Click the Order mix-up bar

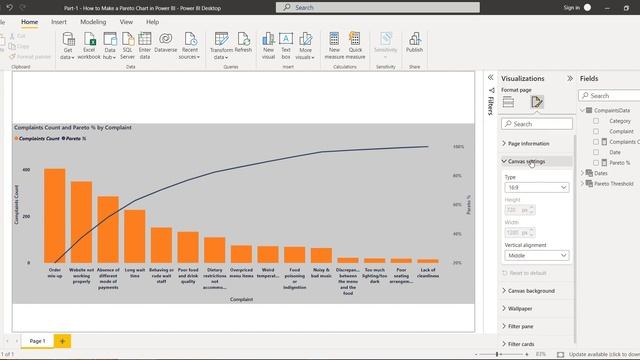click(55, 216)
